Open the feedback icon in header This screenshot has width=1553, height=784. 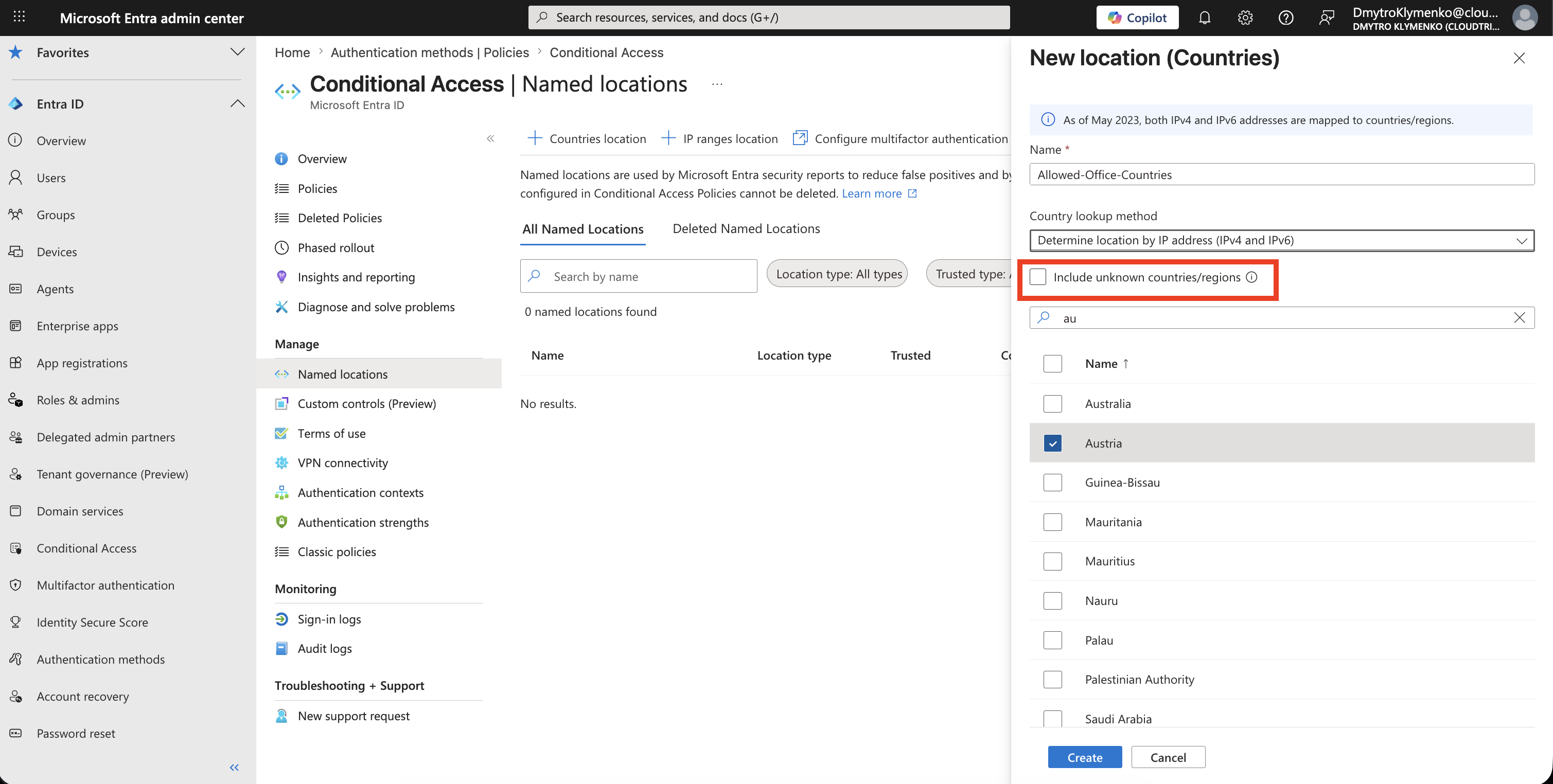(1326, 17)
